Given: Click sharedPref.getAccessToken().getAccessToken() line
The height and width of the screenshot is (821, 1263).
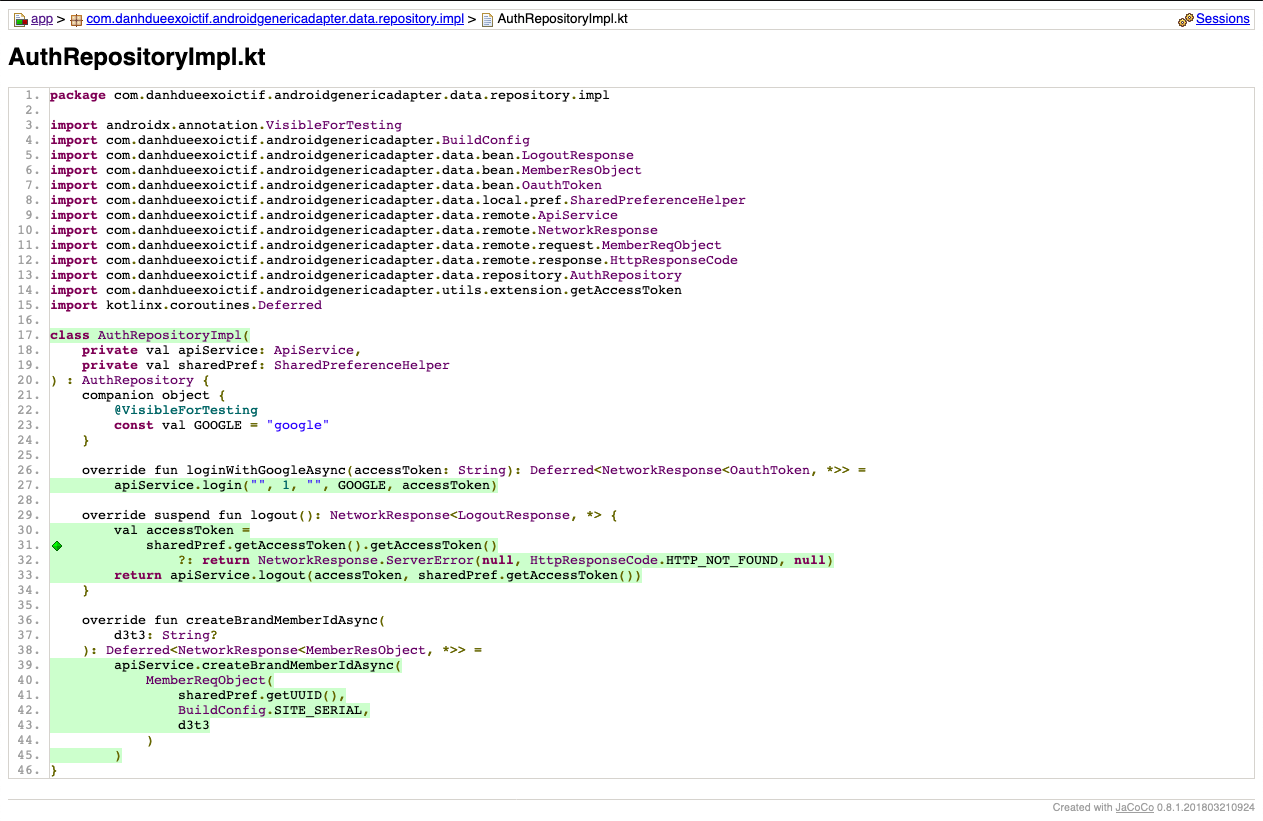Looking at the screenshot, I should [322, 546].
